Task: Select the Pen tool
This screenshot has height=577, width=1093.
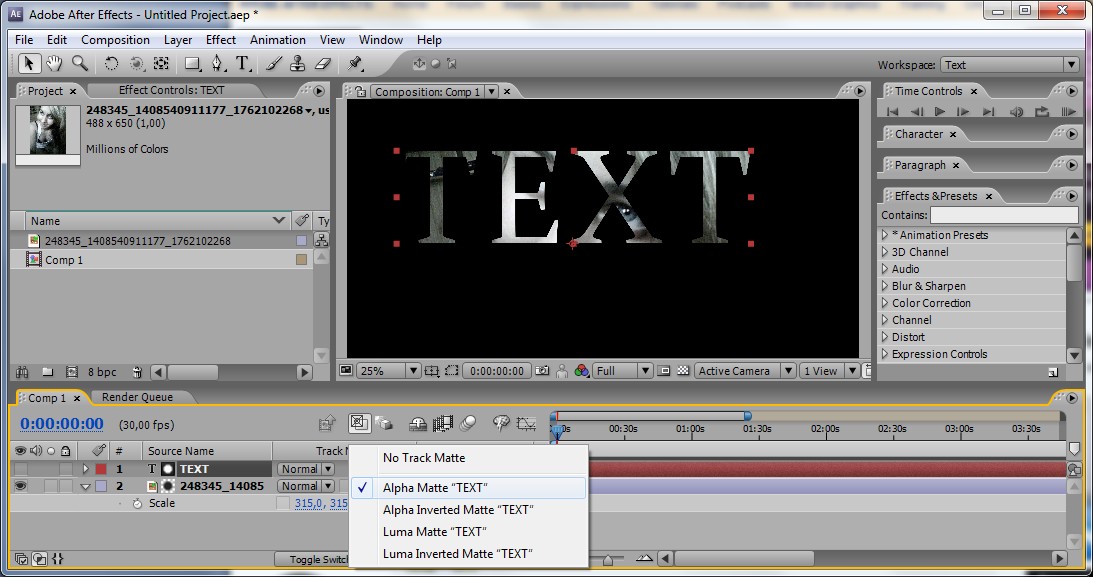Action: point(217,64)
